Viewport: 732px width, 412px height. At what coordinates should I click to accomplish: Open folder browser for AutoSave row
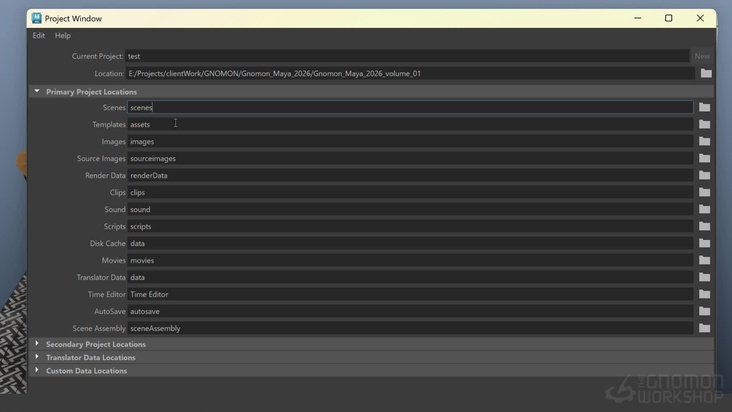click(x=704, y=311)
